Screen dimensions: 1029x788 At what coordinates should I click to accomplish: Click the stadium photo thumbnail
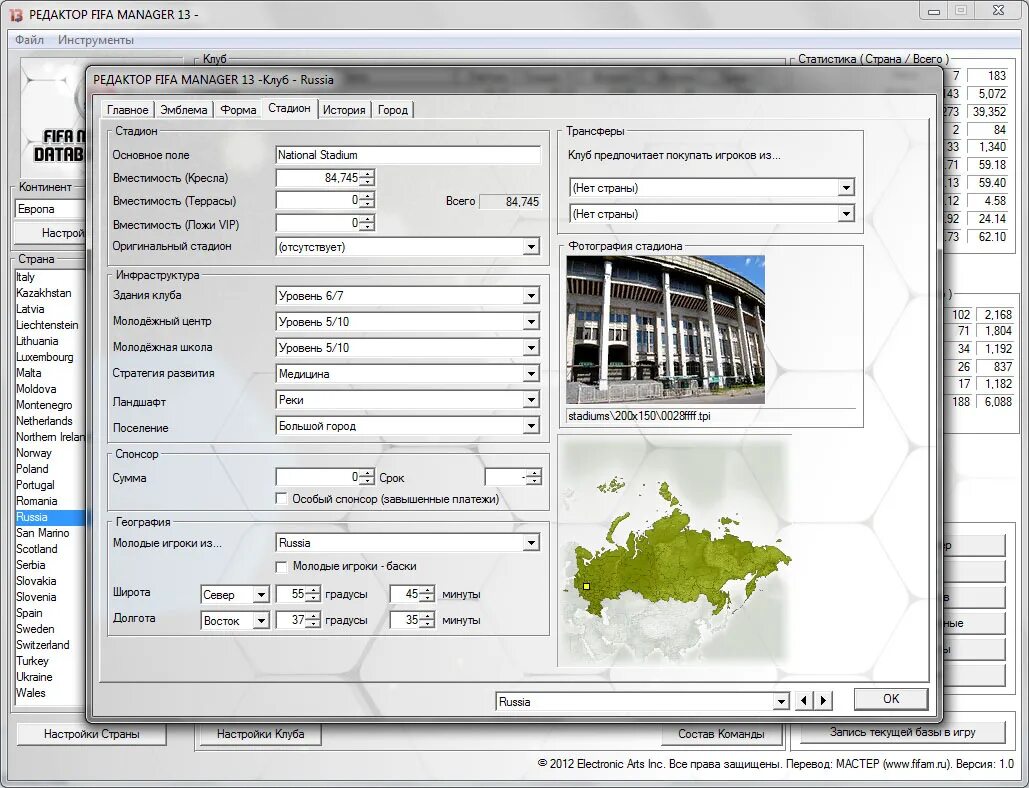(665, 329)
